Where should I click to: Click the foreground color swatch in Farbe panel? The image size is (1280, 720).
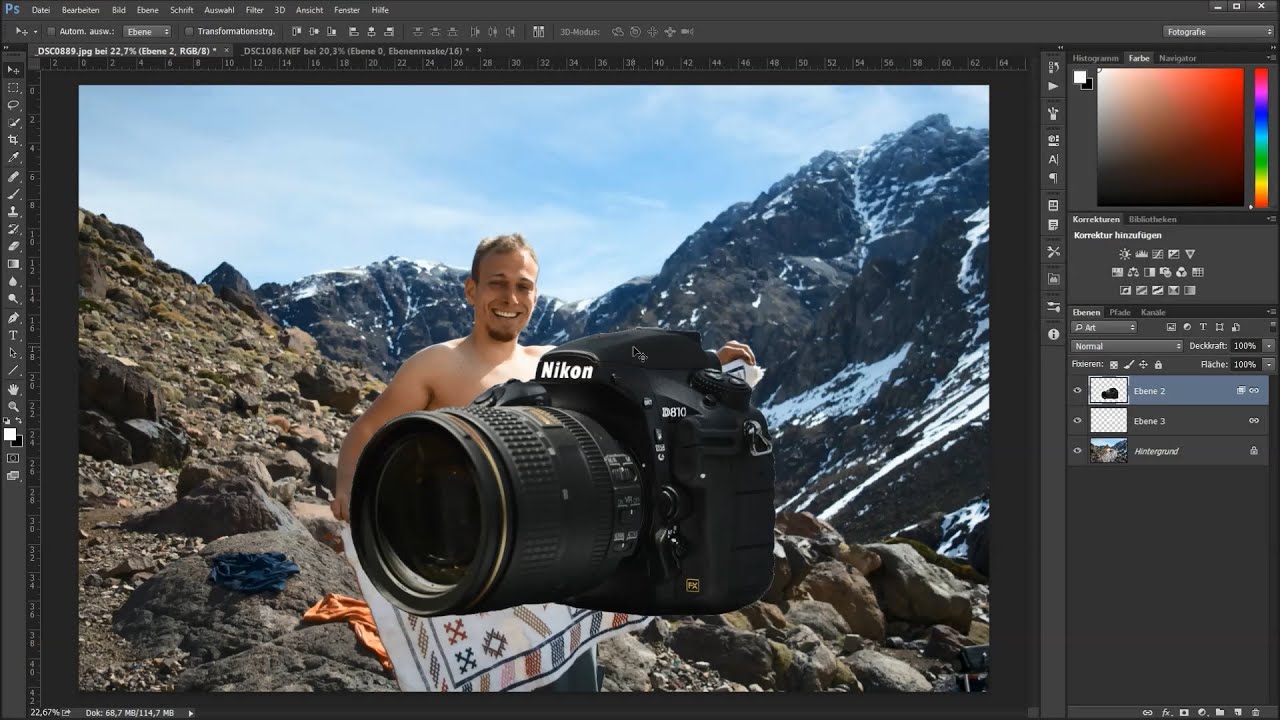pos(1080,77)
